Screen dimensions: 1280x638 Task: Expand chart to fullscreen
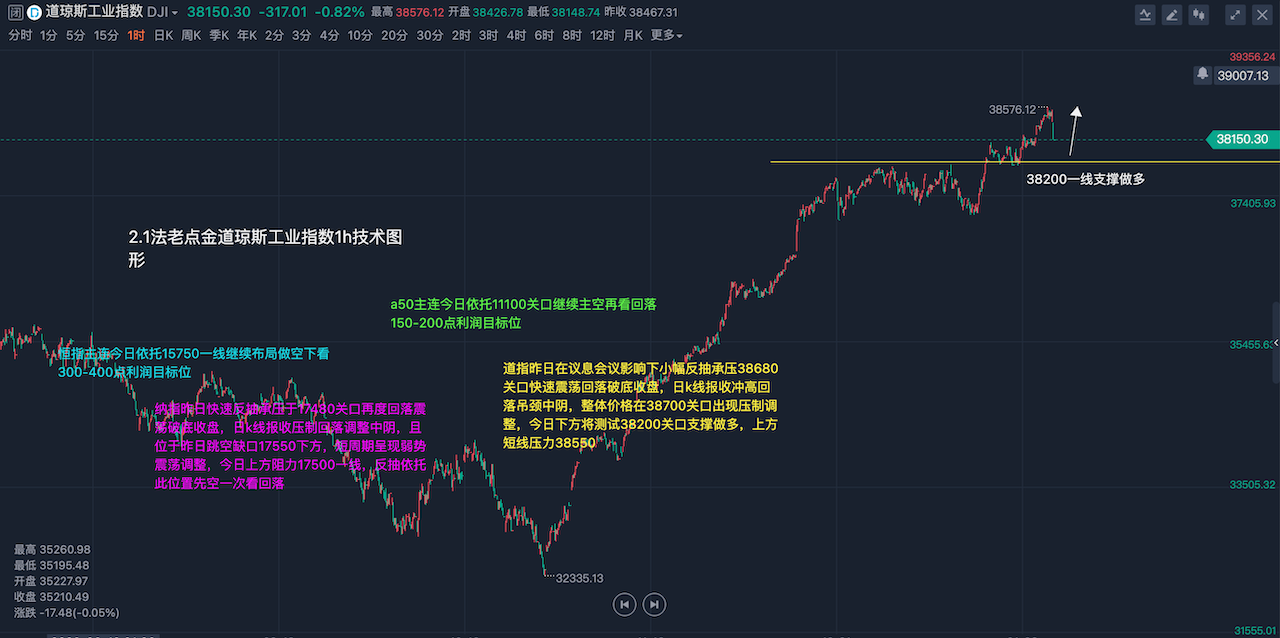(1237, 14)
